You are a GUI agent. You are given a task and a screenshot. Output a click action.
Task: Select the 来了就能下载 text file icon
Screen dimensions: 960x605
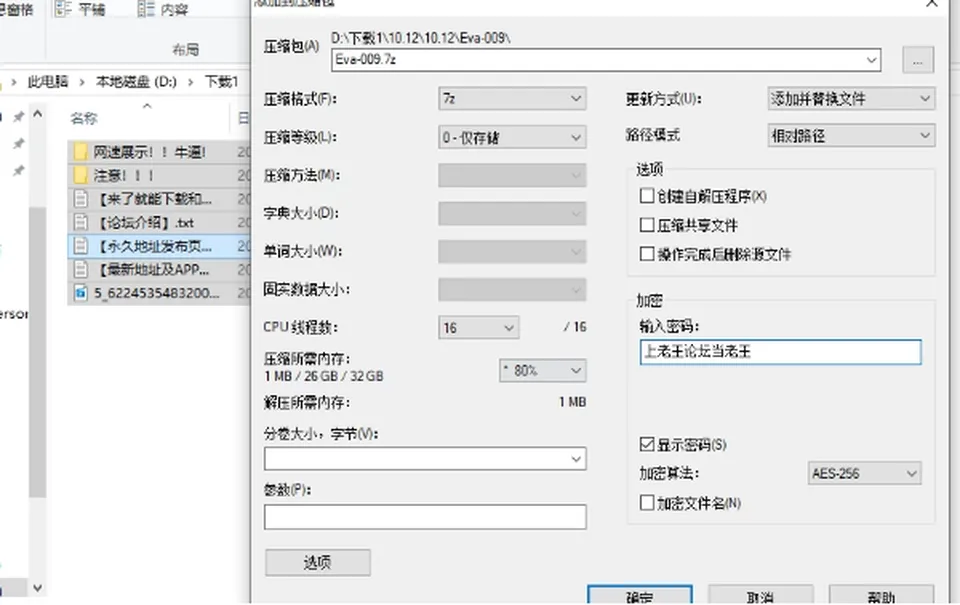[x=80, y=199]
